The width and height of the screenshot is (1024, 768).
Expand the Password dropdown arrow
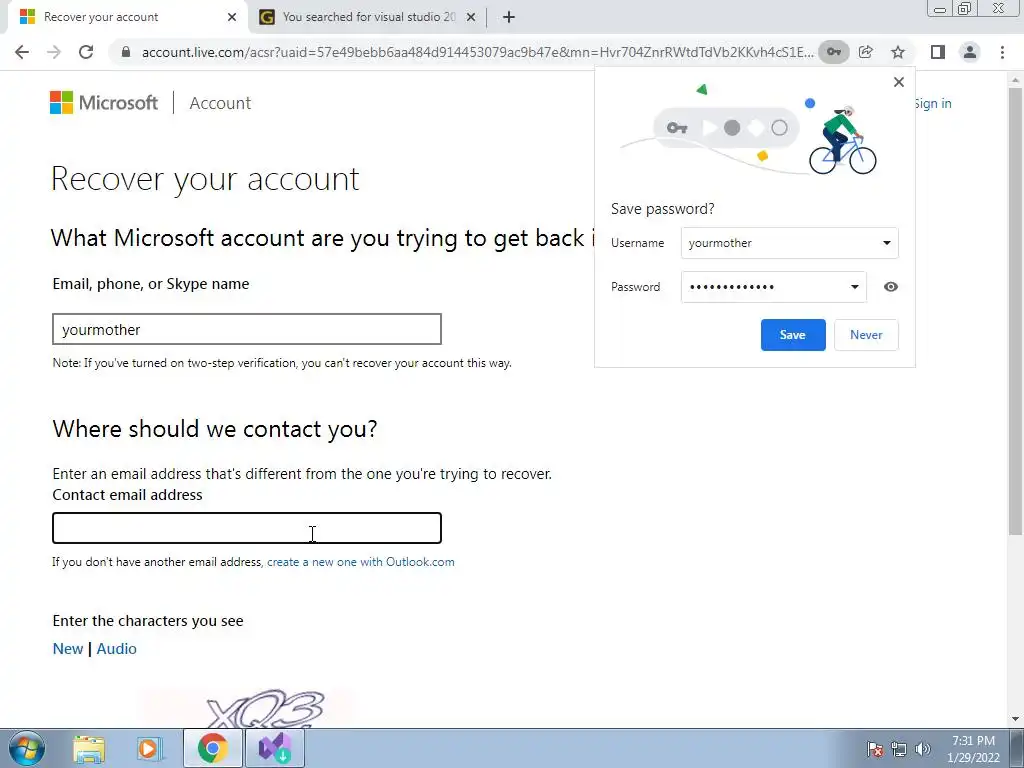coord(854,287)
